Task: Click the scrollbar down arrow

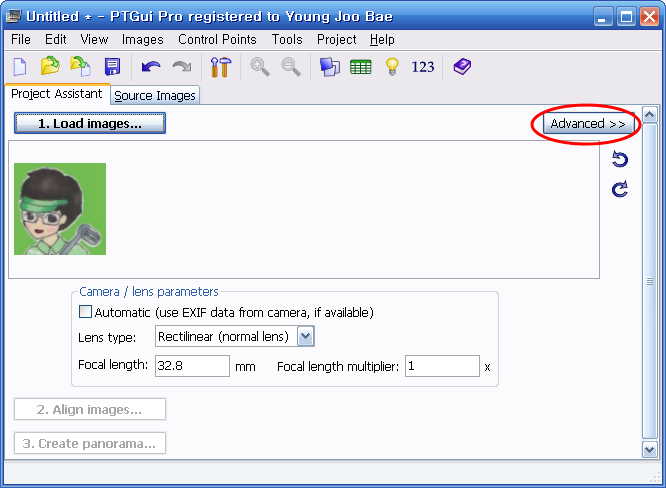Action: tap(649, 449)
